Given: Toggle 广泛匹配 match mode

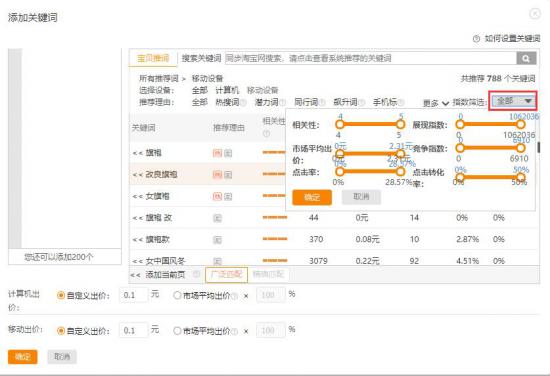Looking at the screenshot, I should (226, 275).
